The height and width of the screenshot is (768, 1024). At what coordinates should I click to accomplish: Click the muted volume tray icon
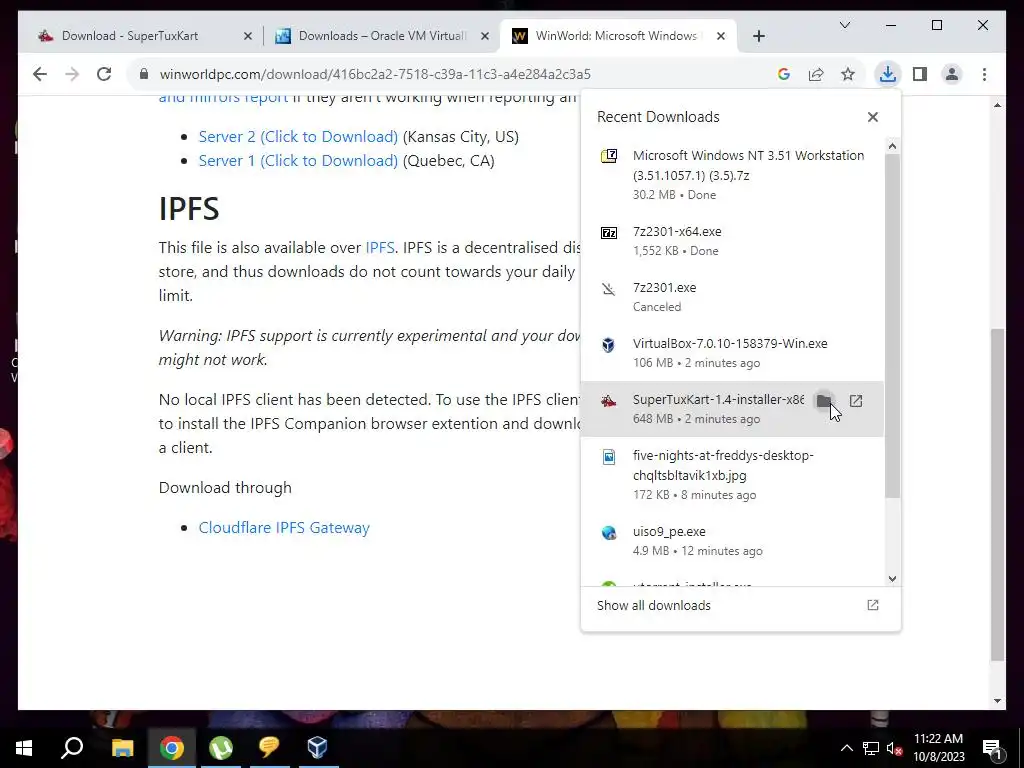coord(895,748)
